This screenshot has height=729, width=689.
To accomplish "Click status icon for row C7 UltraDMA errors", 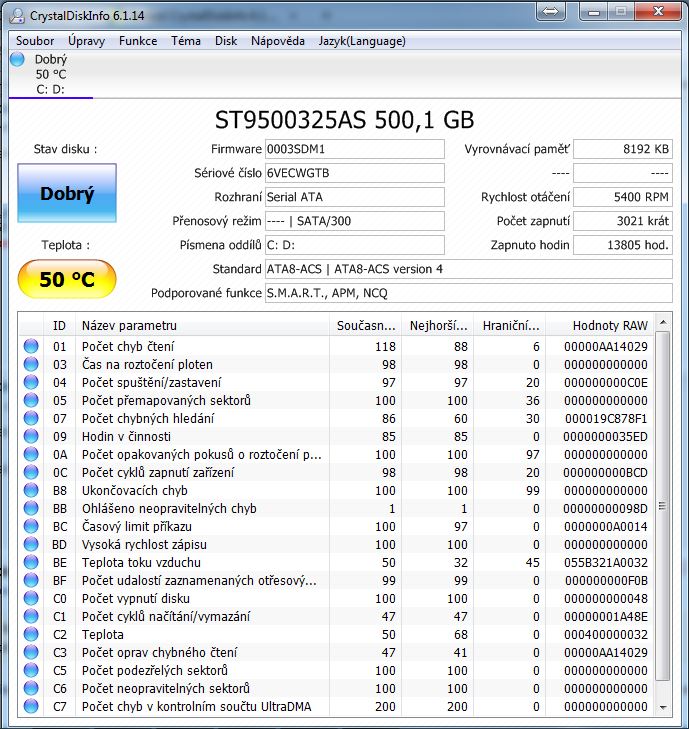I will pos(31,707).
